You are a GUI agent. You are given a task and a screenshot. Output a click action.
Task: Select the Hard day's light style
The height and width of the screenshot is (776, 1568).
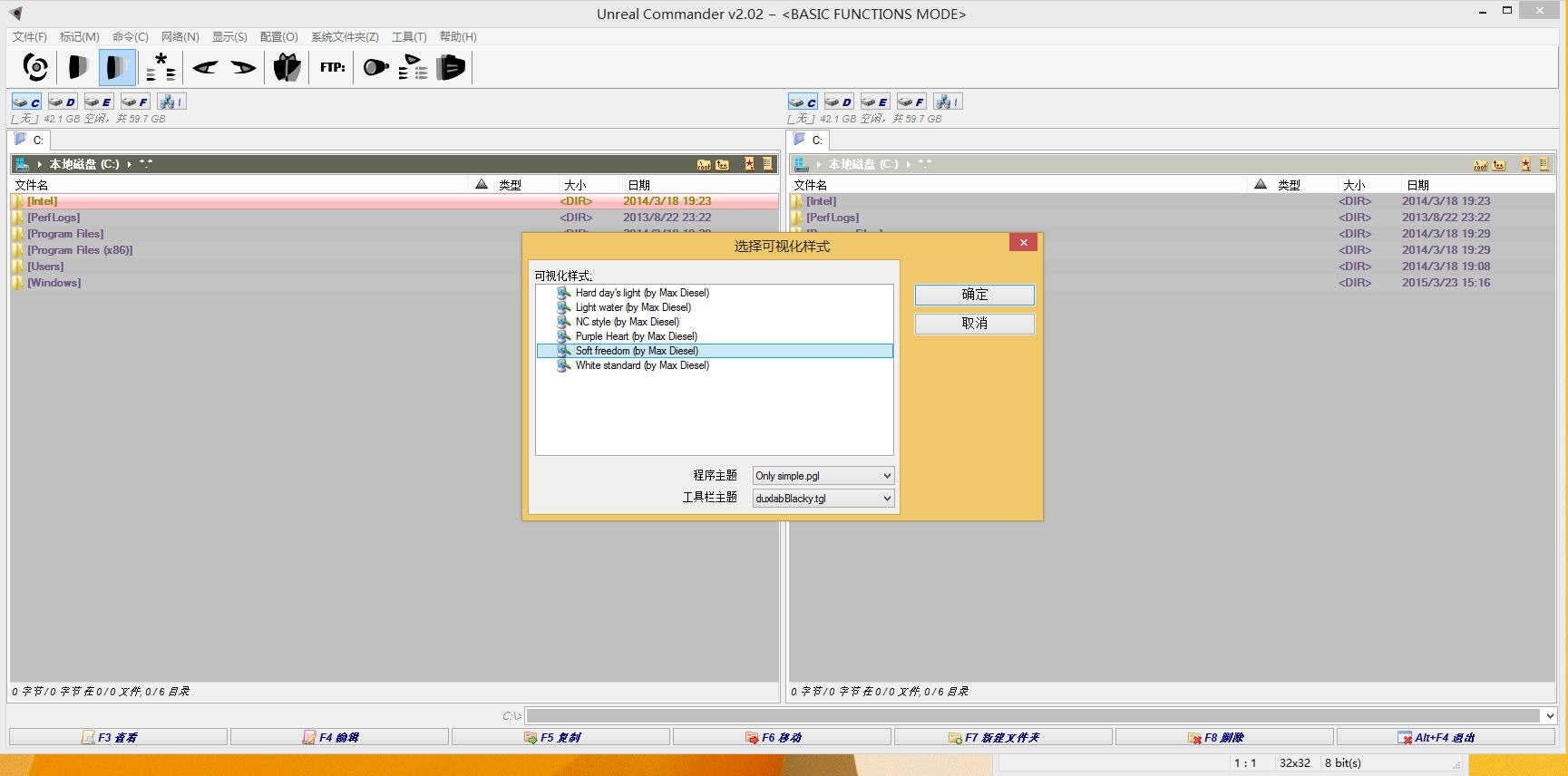click(x=715, y=293)
